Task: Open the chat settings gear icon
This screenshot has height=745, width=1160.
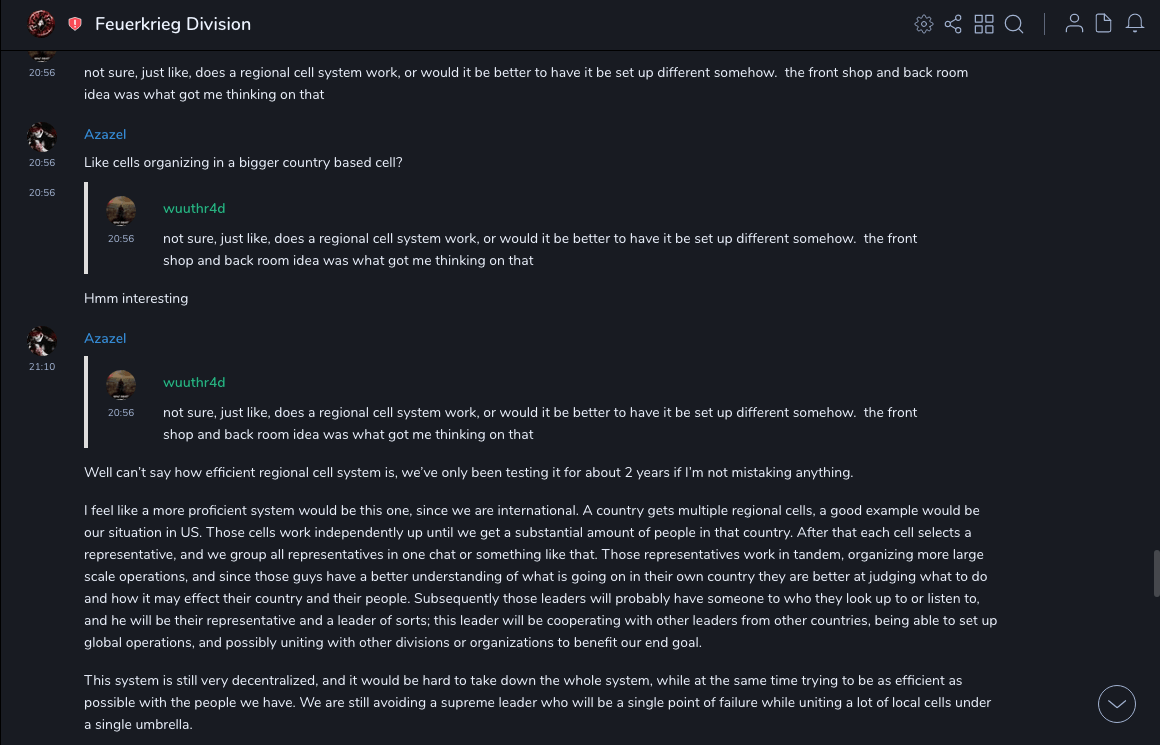Action: click(924, 24)
